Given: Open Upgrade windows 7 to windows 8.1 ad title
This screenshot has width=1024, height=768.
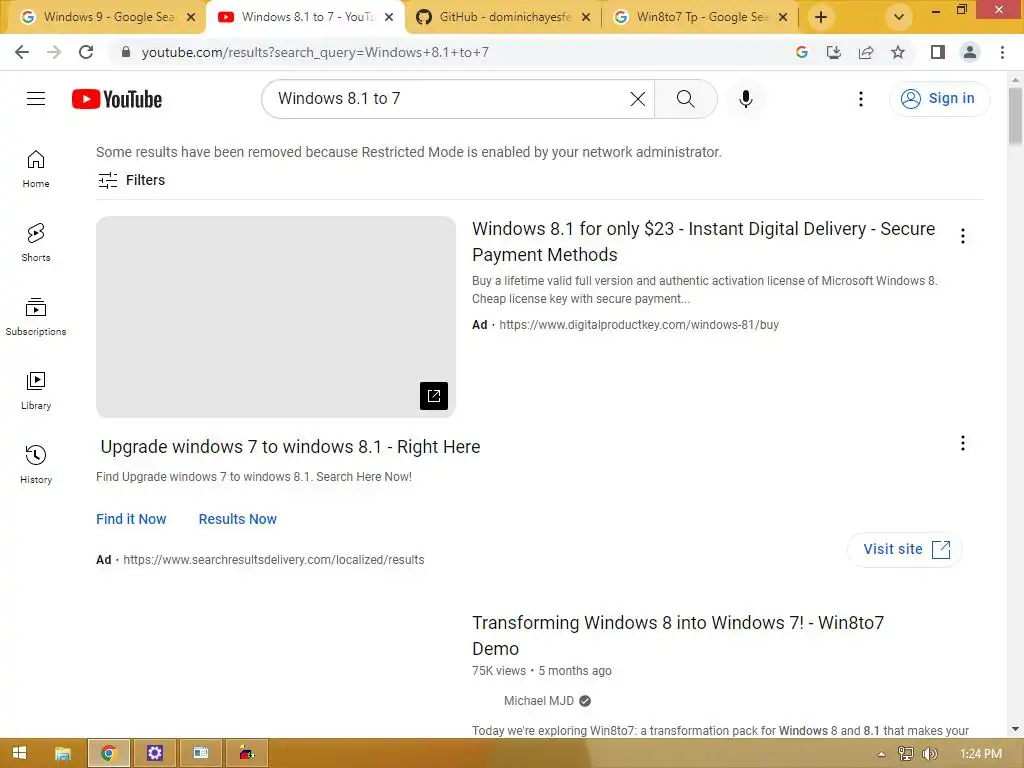Looking at the screenshot, I should [290, 447].
